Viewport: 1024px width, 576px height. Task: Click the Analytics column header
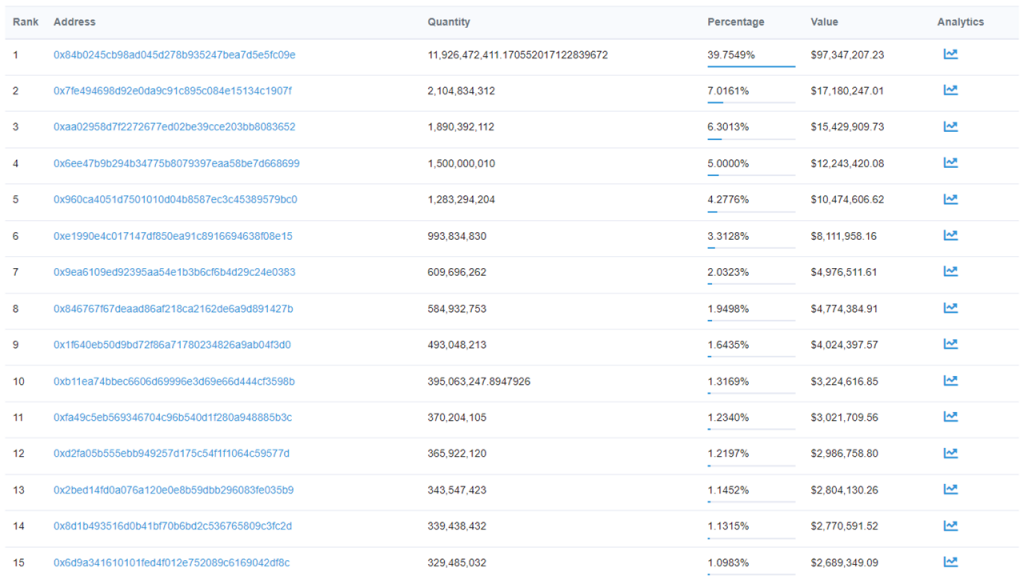tap(960, 22)
